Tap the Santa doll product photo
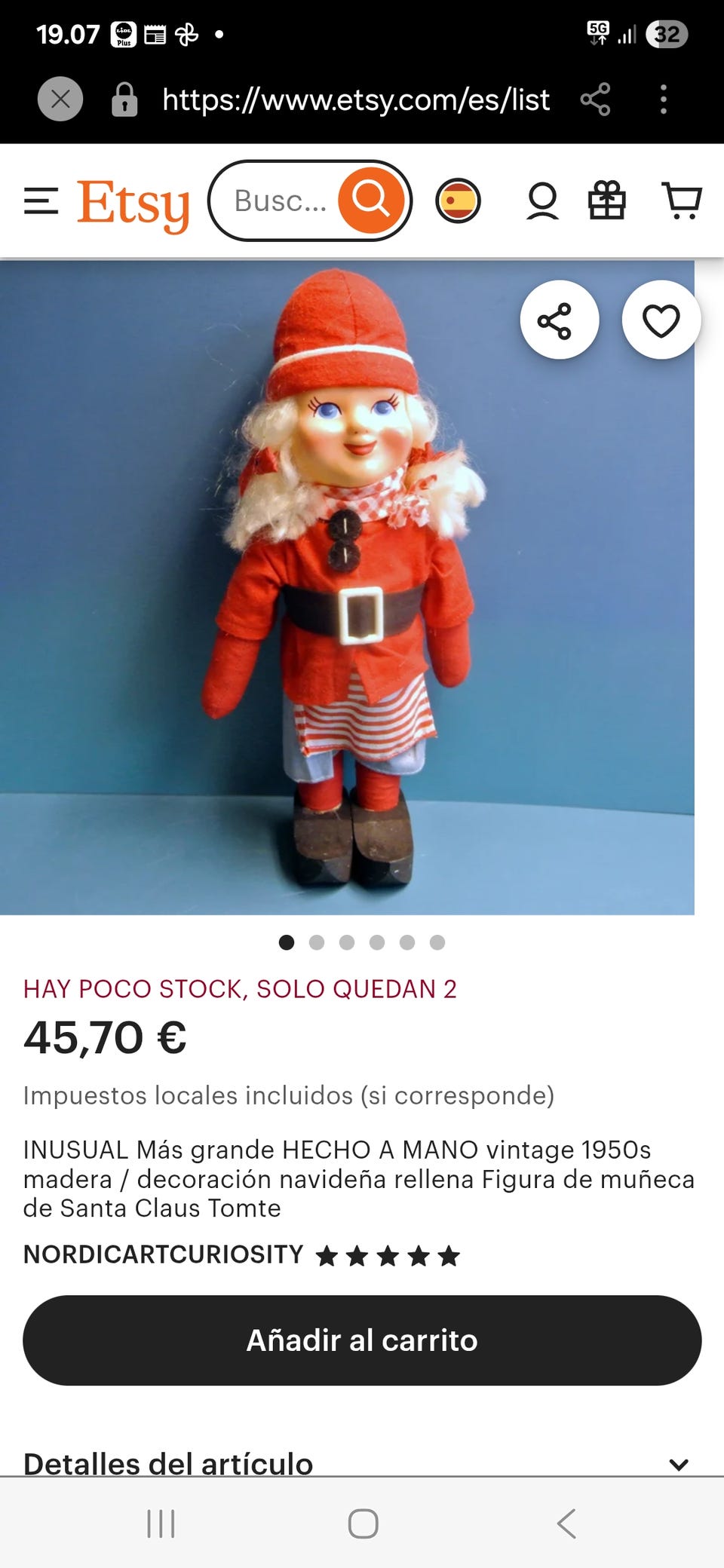 coord(347,586)
